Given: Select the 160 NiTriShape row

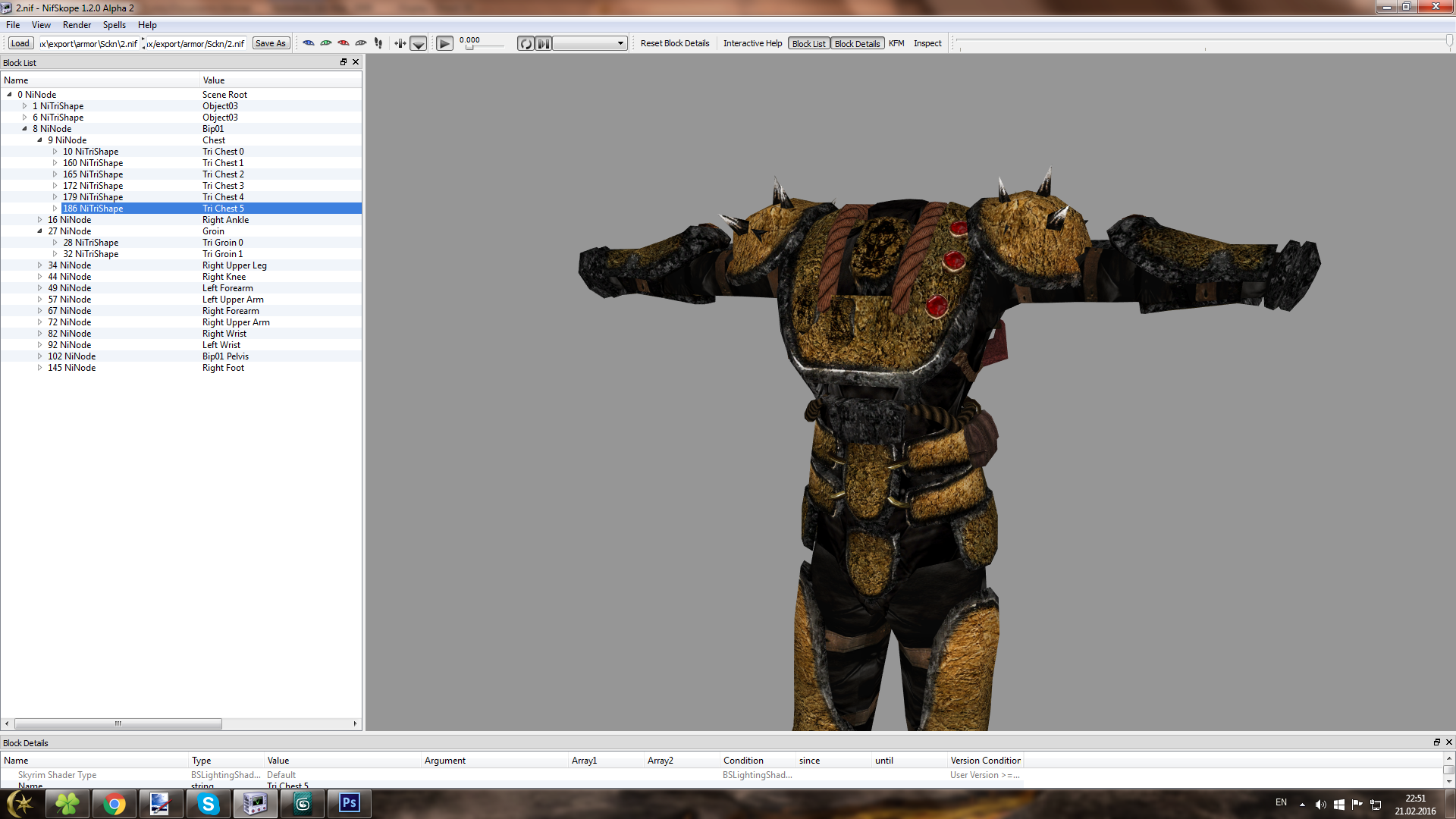Looking at the screenshot, I should [x=181, y=163].
